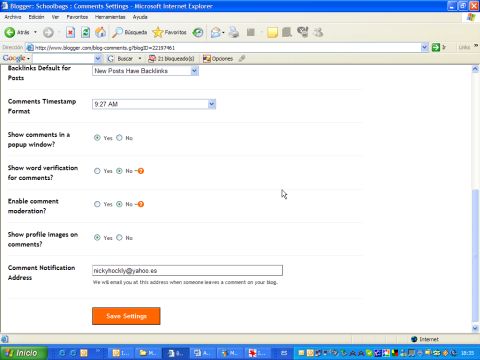
Task: Open the Favoritos menu in menu bar
Action: pyautogui.click(x=77, y=17)
